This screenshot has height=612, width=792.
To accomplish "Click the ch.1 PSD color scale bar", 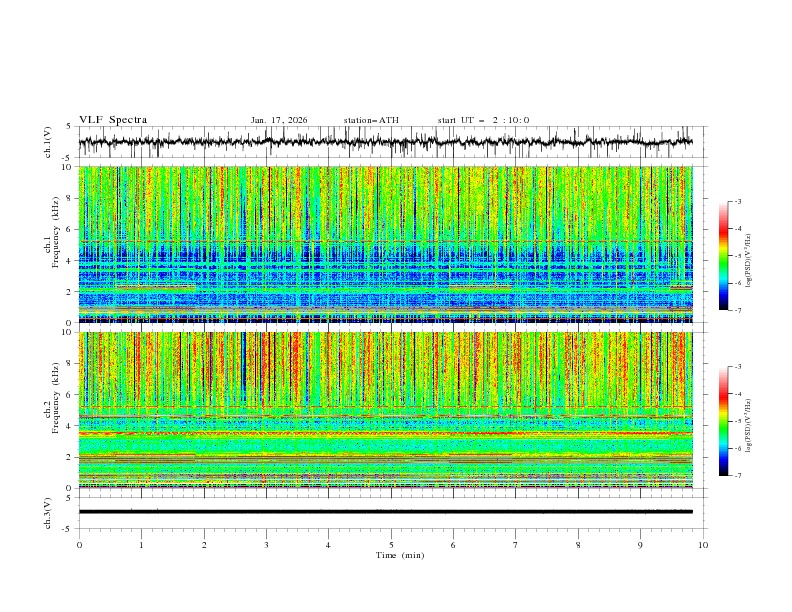I will coord(723,256).
